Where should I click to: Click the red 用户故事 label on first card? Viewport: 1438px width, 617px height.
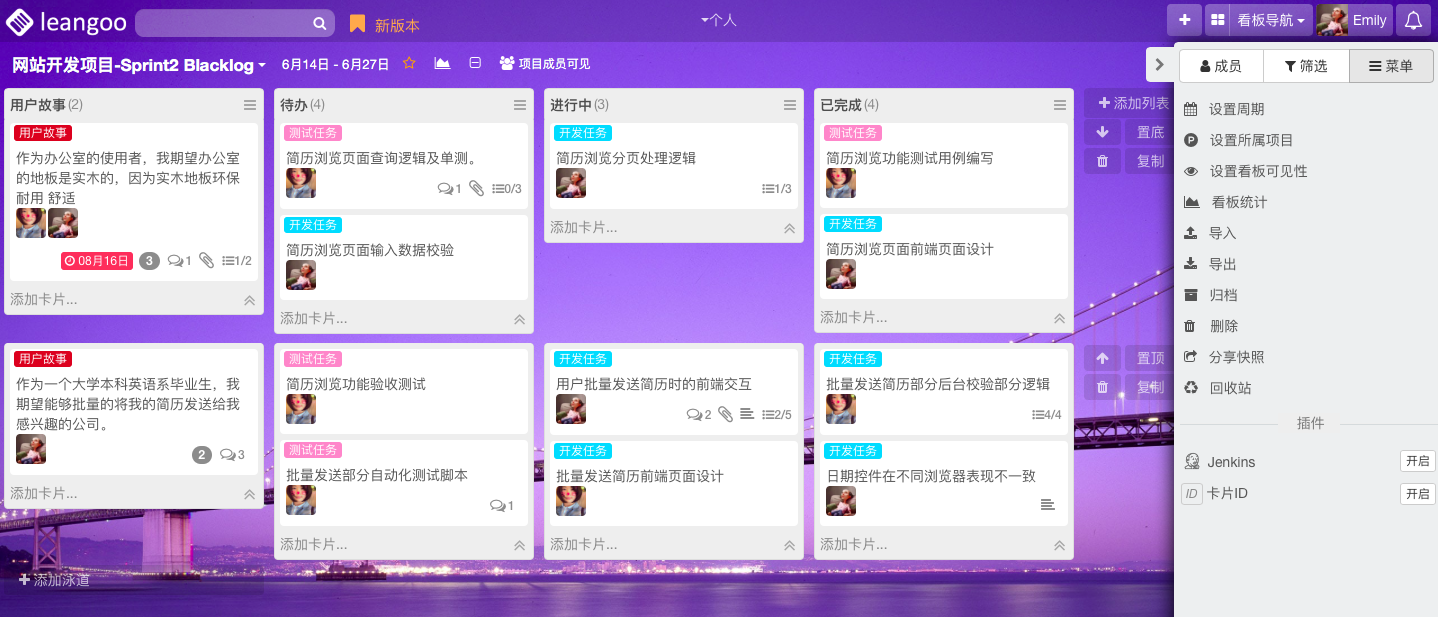point(43,133)
